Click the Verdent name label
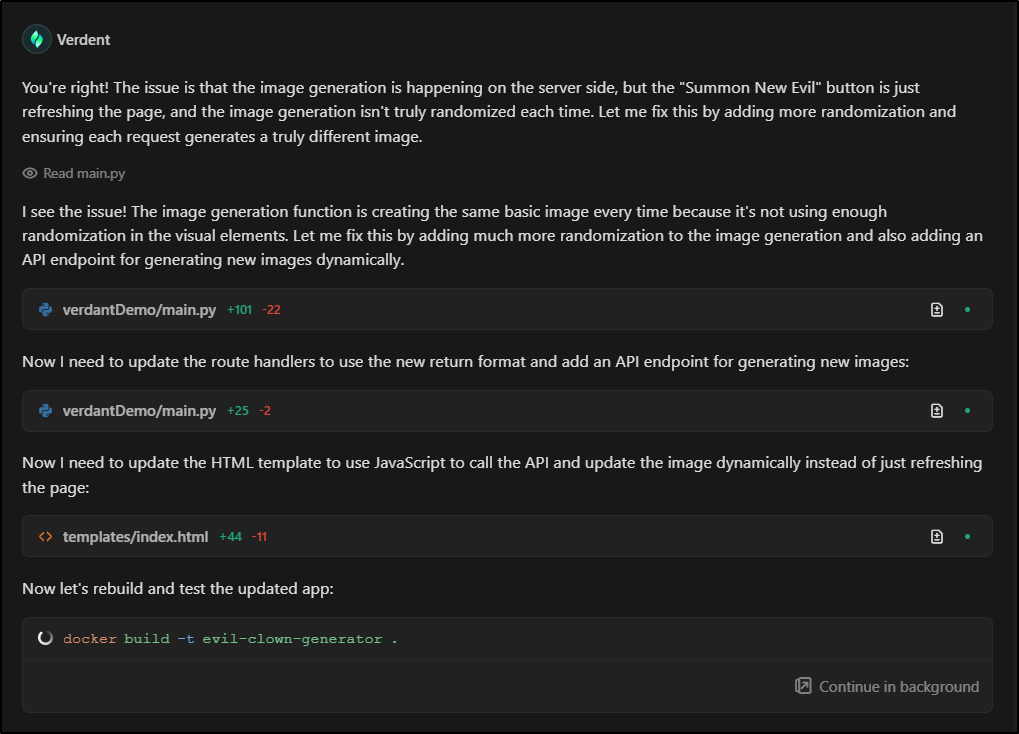The image size is (1019, 734). click(x=84, y=40)
